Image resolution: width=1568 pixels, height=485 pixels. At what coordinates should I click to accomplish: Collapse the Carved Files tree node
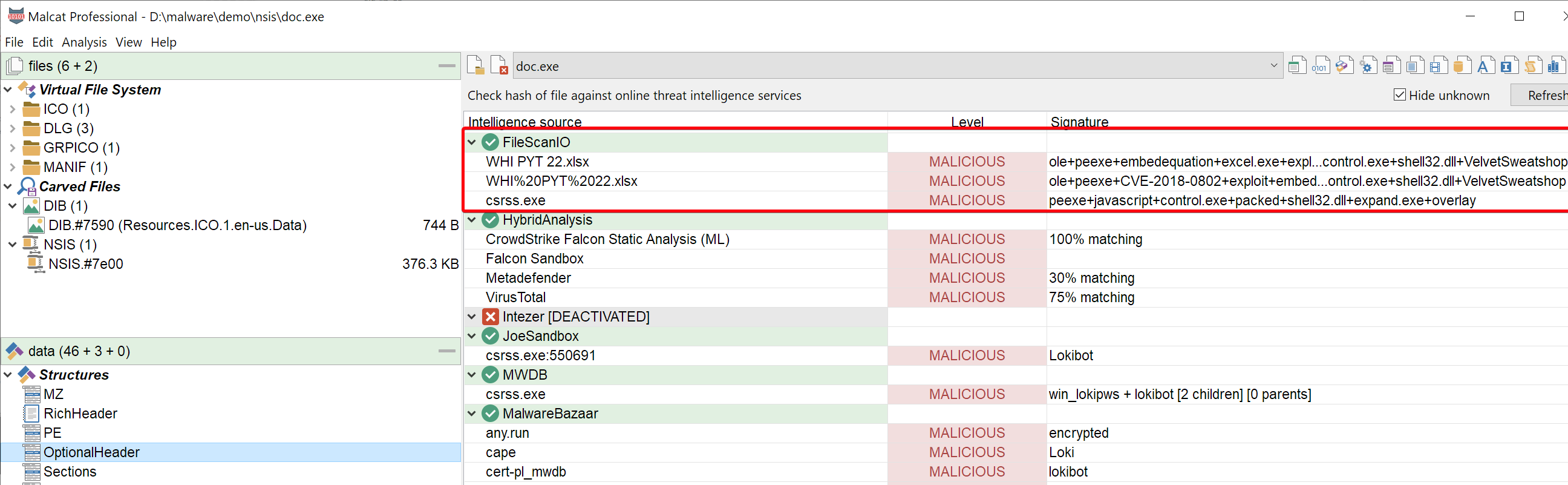point(8,186)
